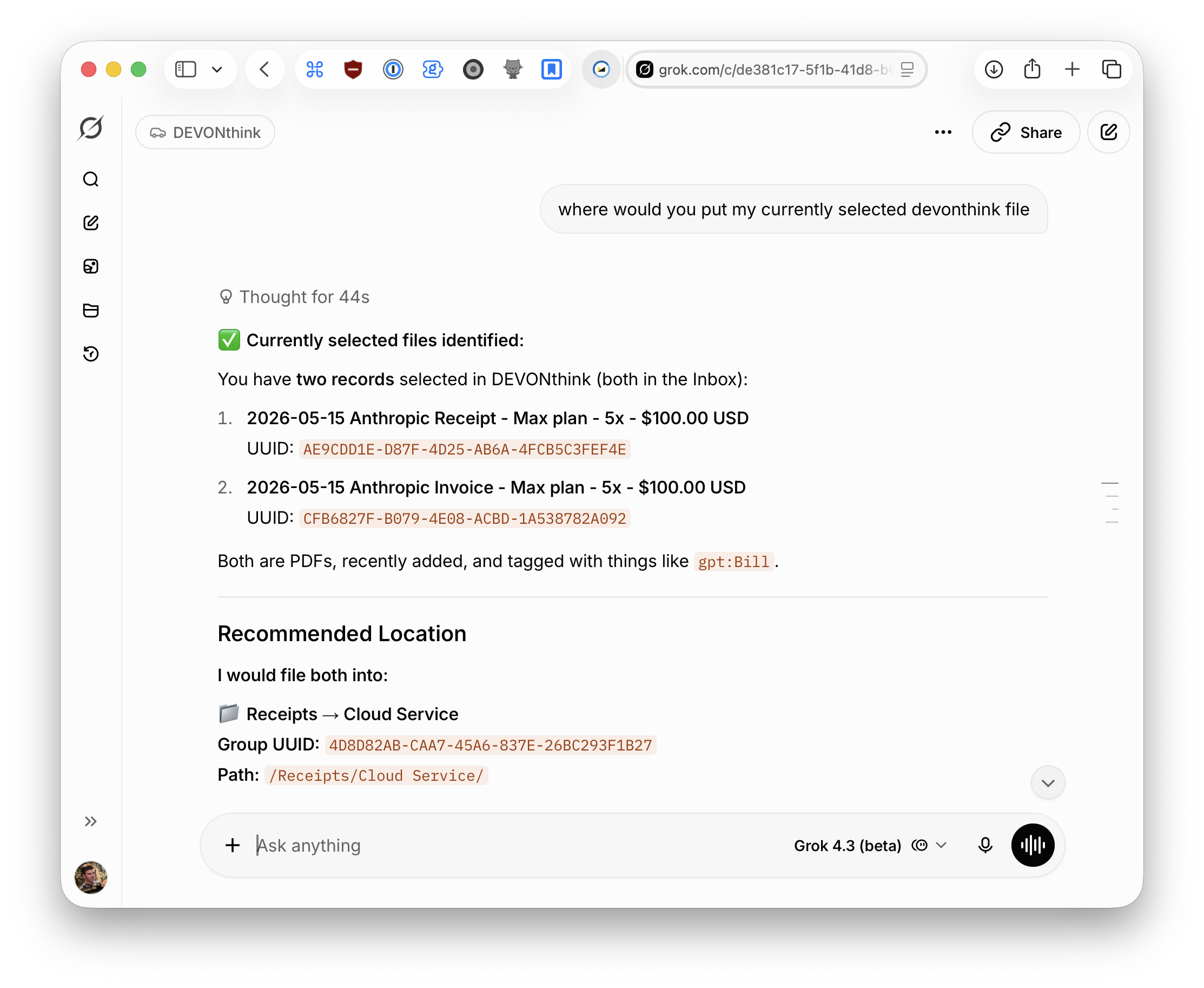Open search from the sidebar
The image size is (1204, 988).
pyautogui.click(x=91, y=179)
